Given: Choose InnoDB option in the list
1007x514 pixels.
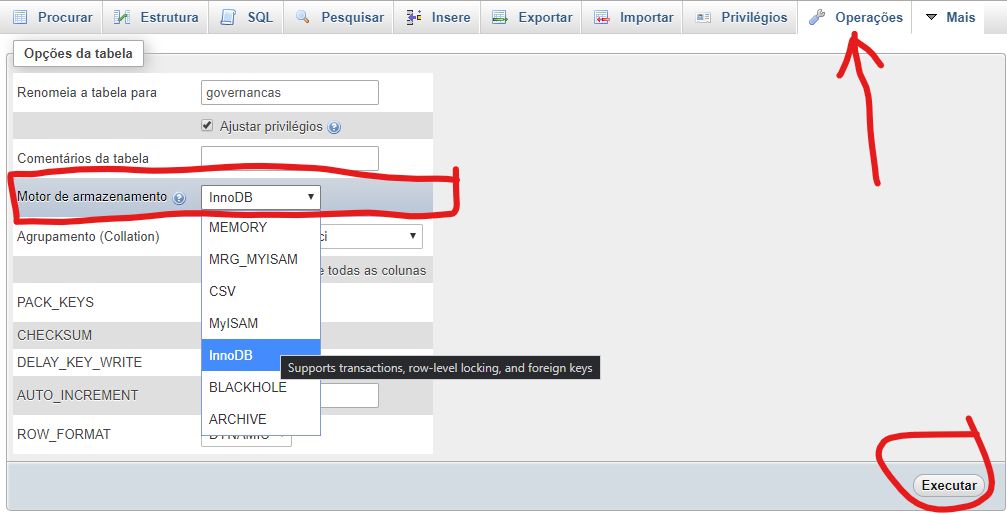Looking at the screenshot, I should pos(261,355).
